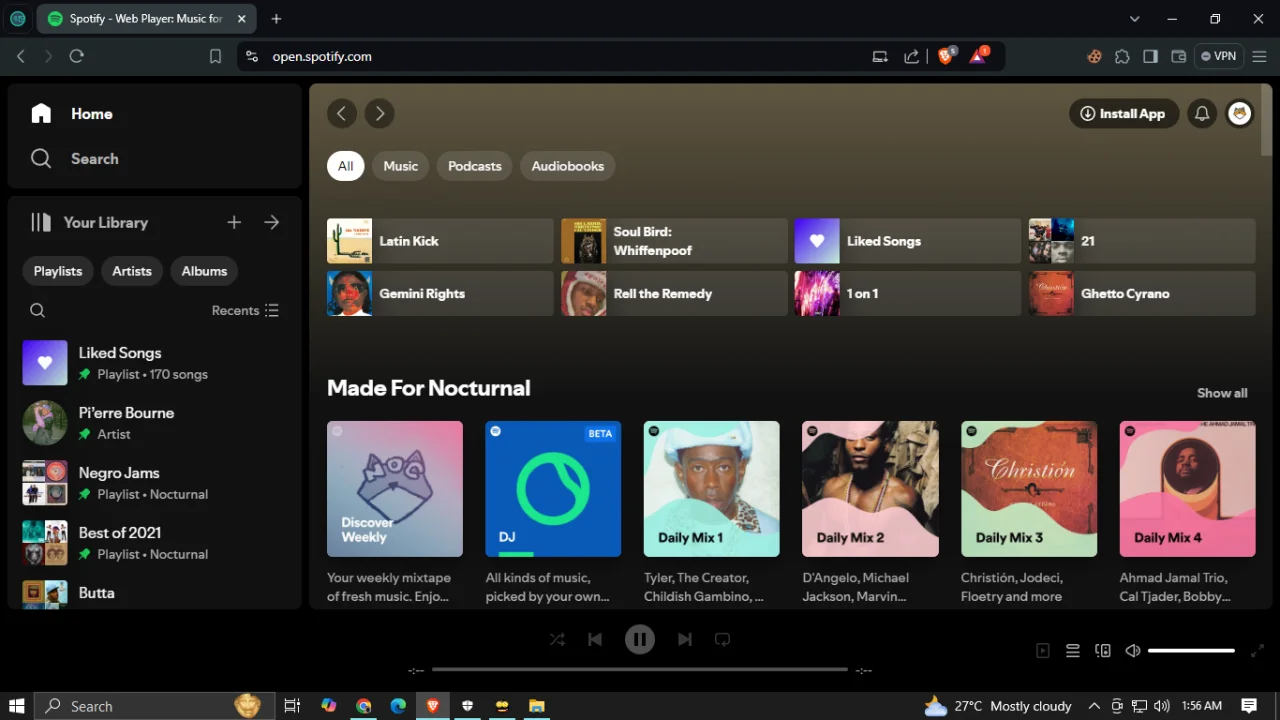Filter library by Playlists
The image size is (1280, 720).
[x=58, y=271]
